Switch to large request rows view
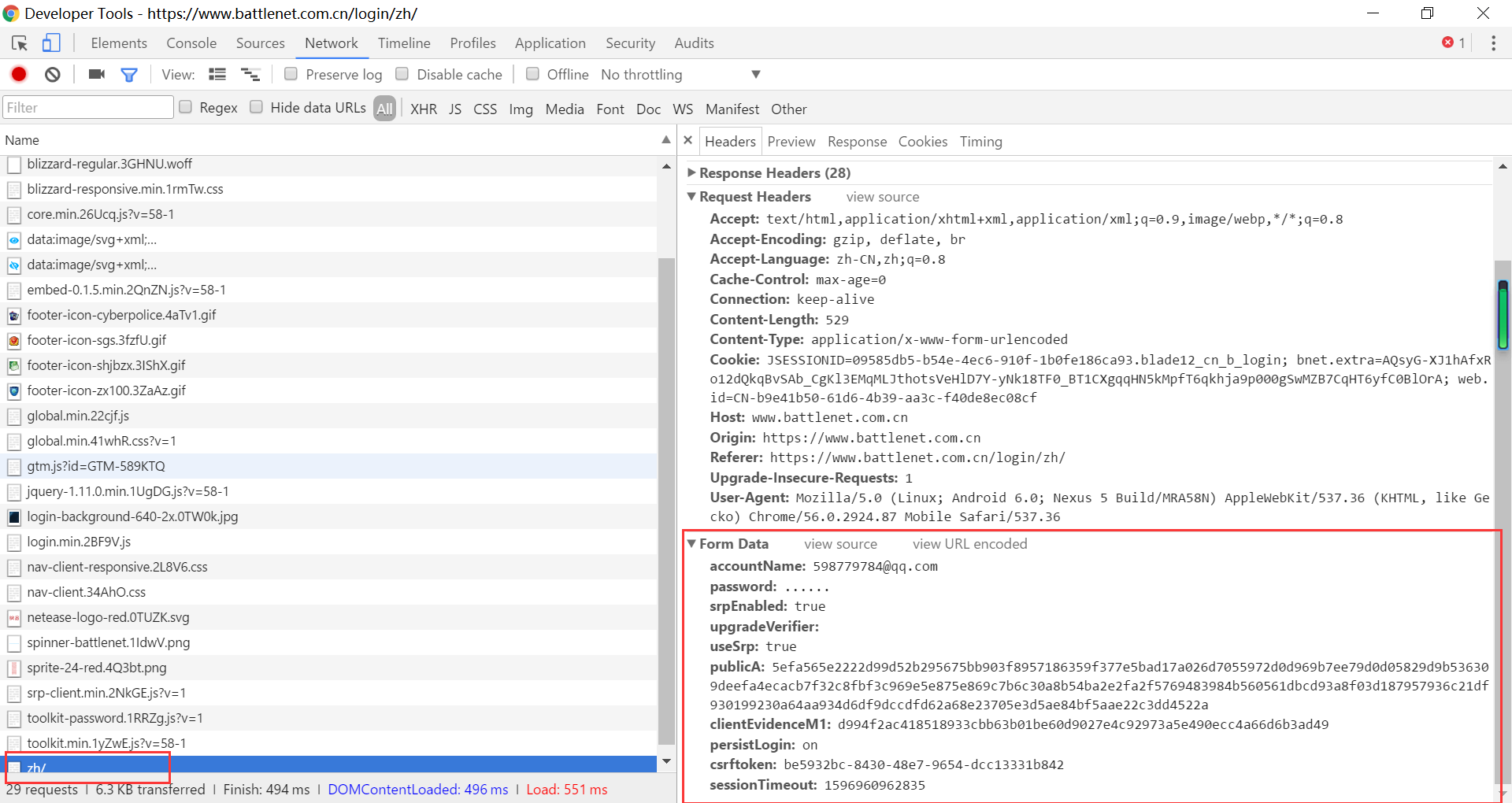Viewport: 1512px width, 803px height. tap(217, 74)
